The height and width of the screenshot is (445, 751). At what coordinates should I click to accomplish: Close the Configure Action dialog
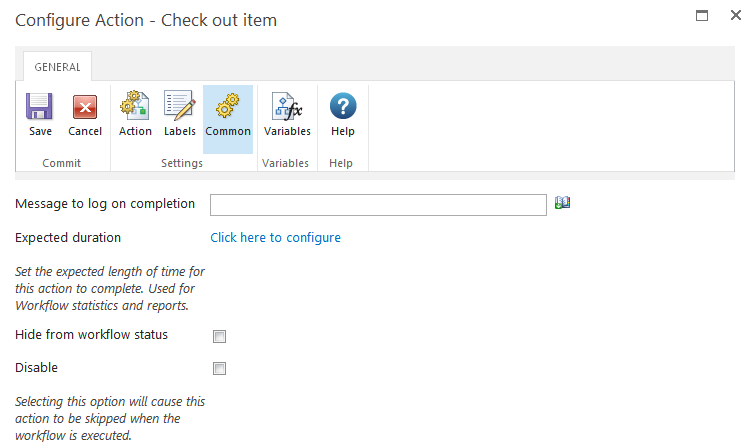pyautogui.click(x=736, y=16)
